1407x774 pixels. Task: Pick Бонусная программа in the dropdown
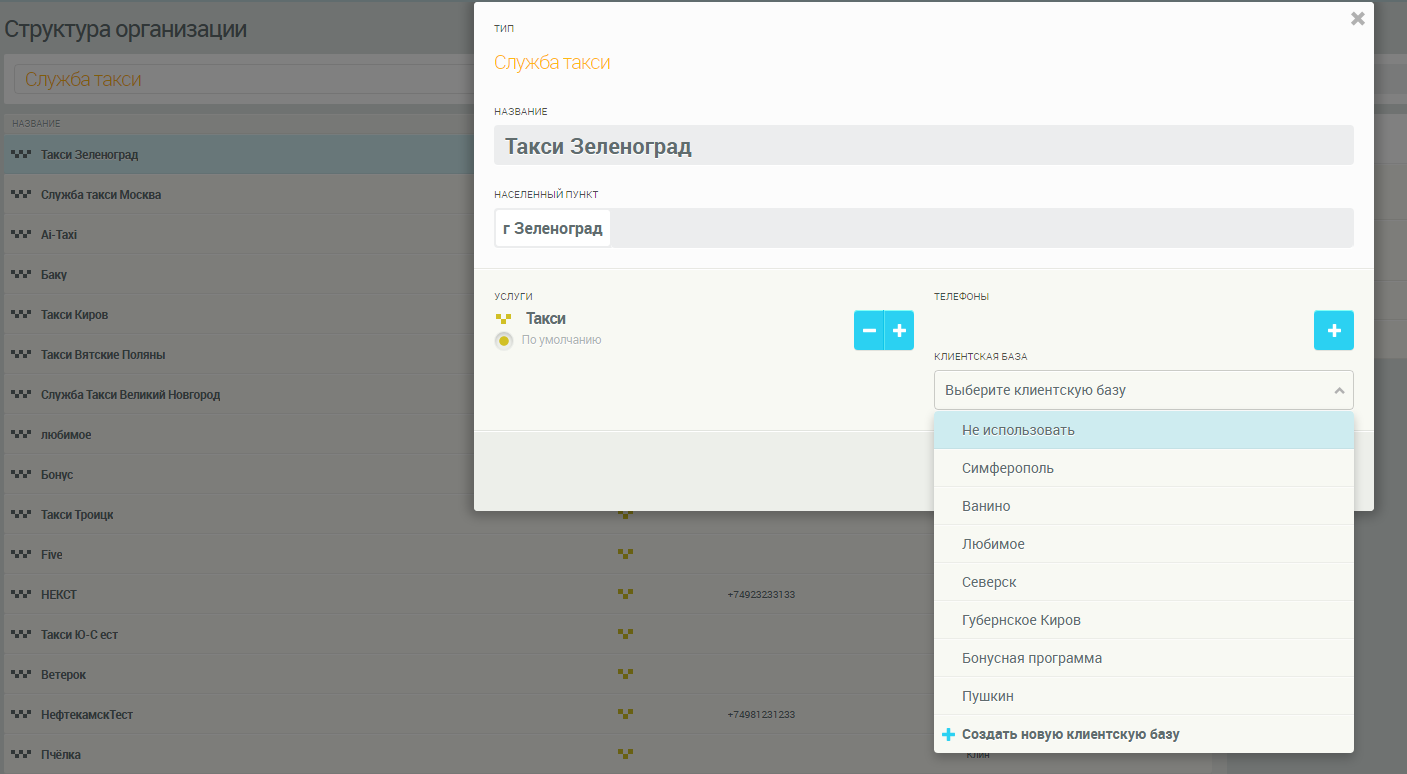[x=1031, y=658]
